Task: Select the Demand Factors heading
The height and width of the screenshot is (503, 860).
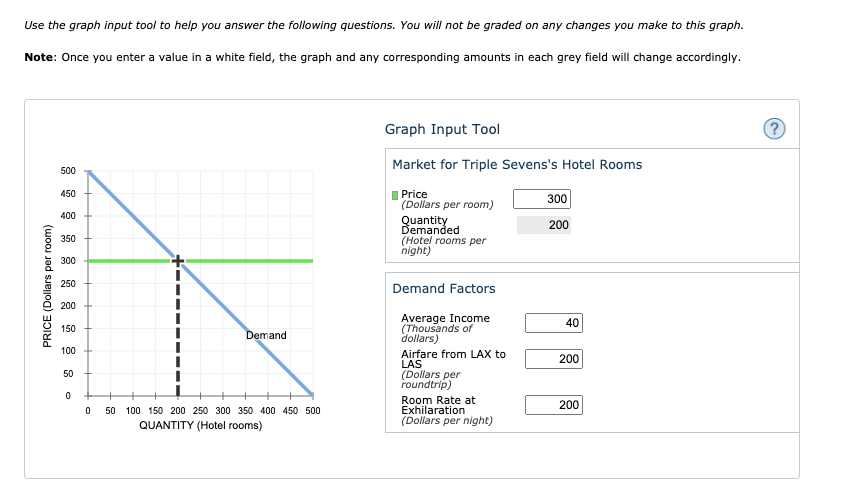Action: click(444, 289)
